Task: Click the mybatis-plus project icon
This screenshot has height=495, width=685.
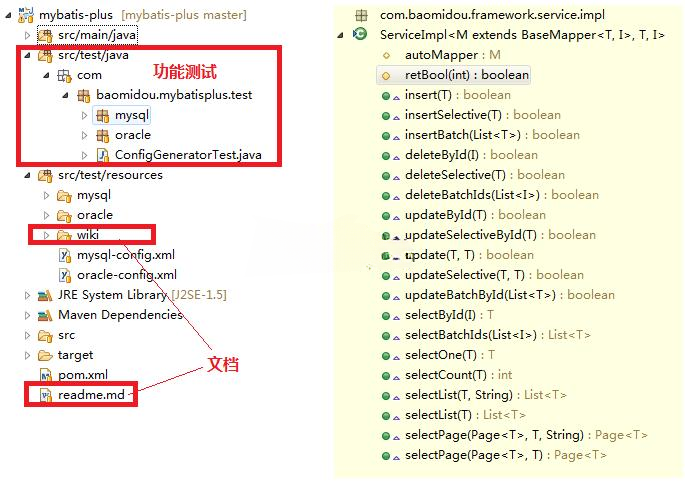Action: coord(26,15)
